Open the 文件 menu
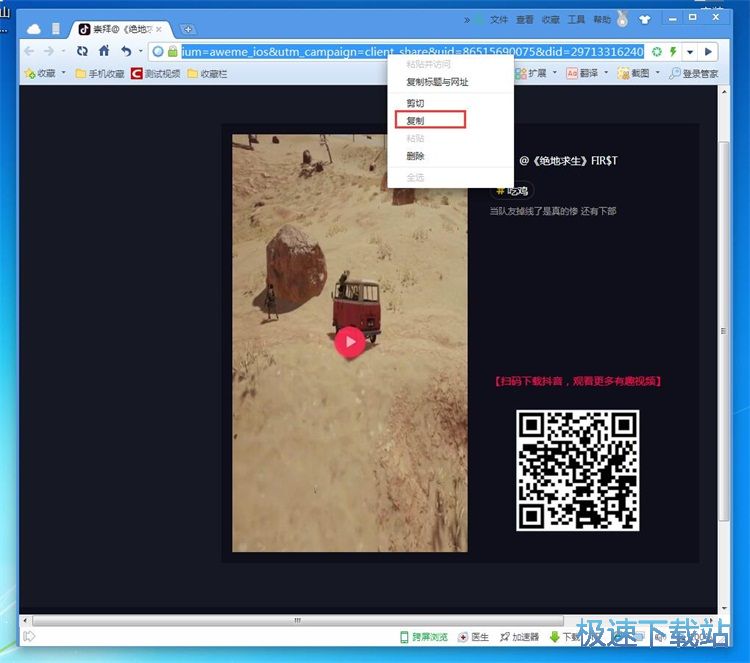The width and height of the screenshot is (750, 663). [498, 20]
